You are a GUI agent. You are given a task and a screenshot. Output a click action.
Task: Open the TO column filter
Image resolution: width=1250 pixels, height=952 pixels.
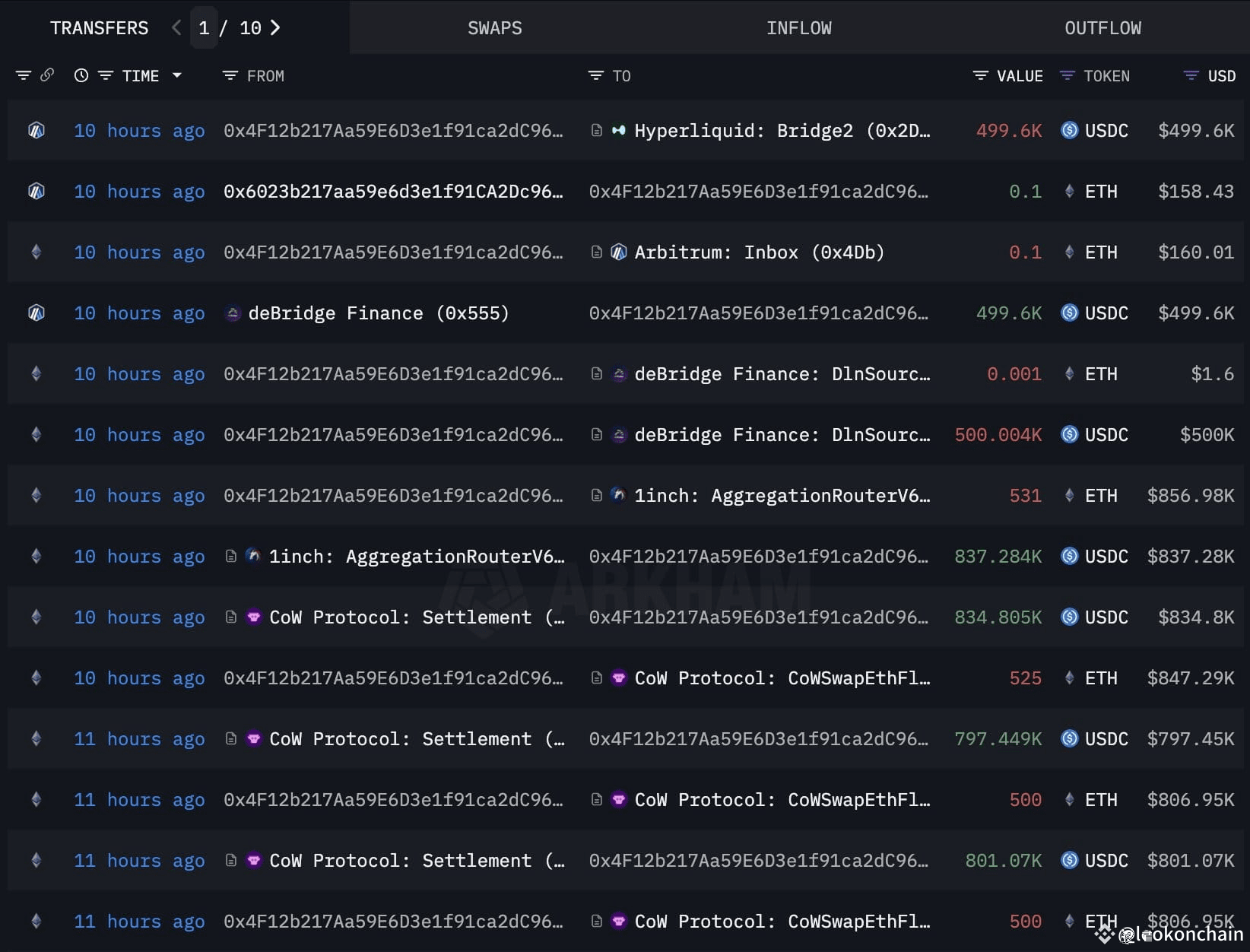tap(595, 75)
